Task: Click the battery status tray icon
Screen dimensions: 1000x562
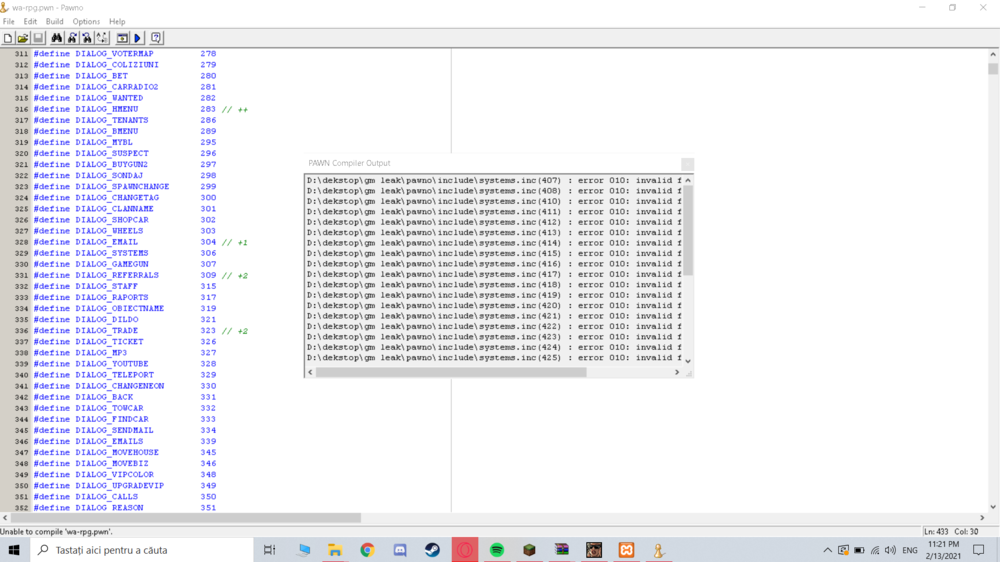Action: click(x=859, y=550)
